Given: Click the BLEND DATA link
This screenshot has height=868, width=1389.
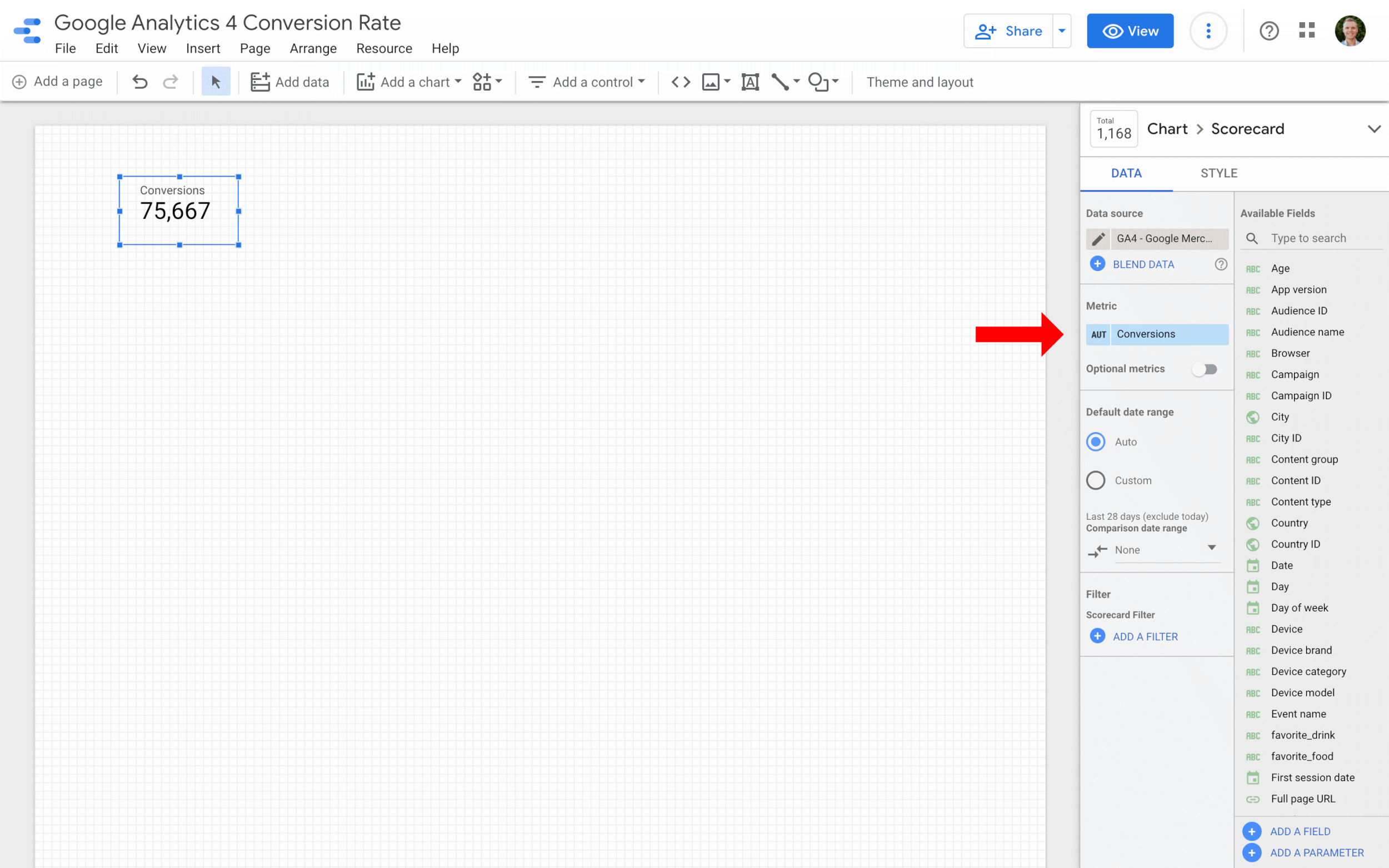Looking at the screenshot, I should (x=1143, y=263).
